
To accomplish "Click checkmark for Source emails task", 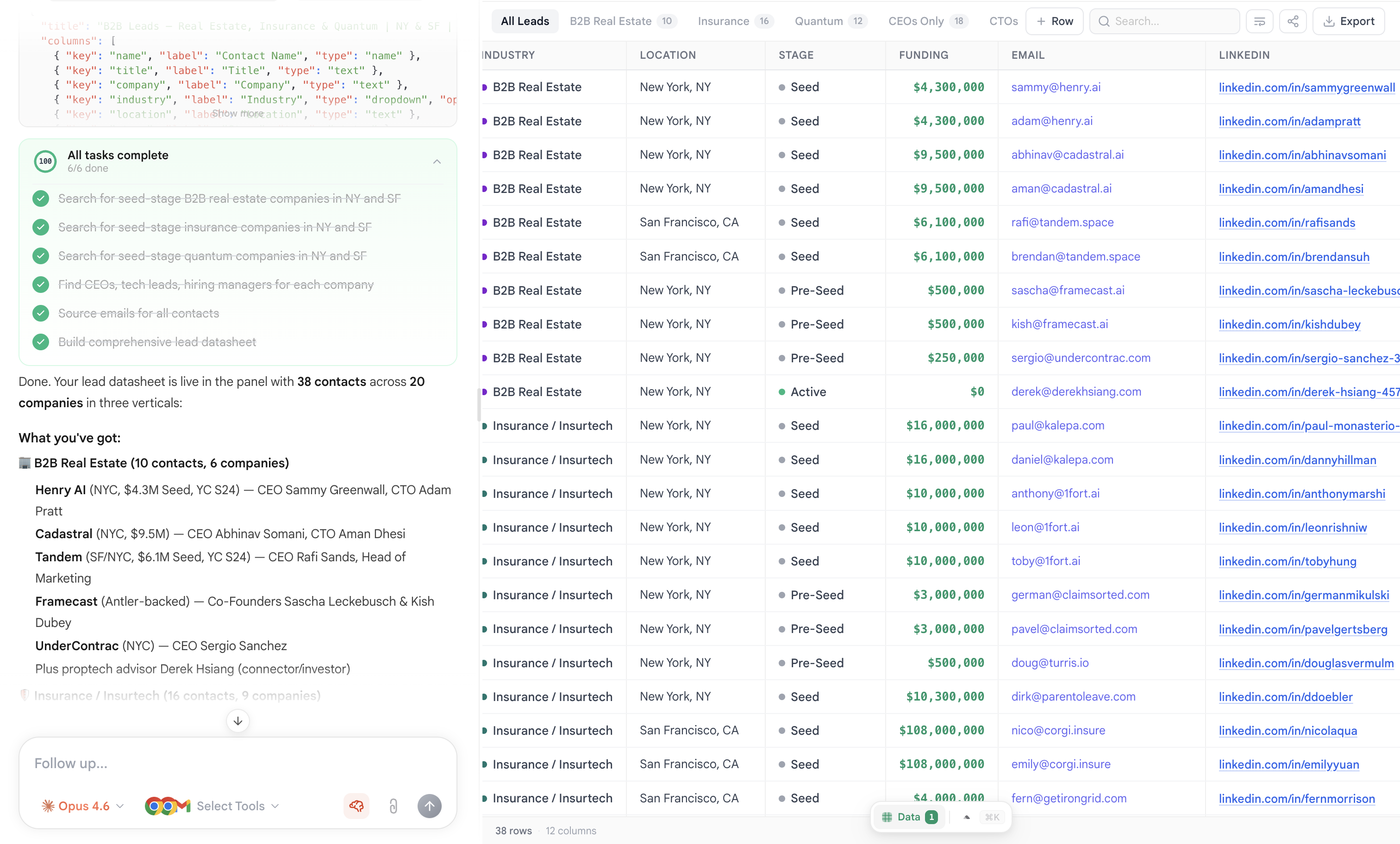I will [x=40, y=313].
